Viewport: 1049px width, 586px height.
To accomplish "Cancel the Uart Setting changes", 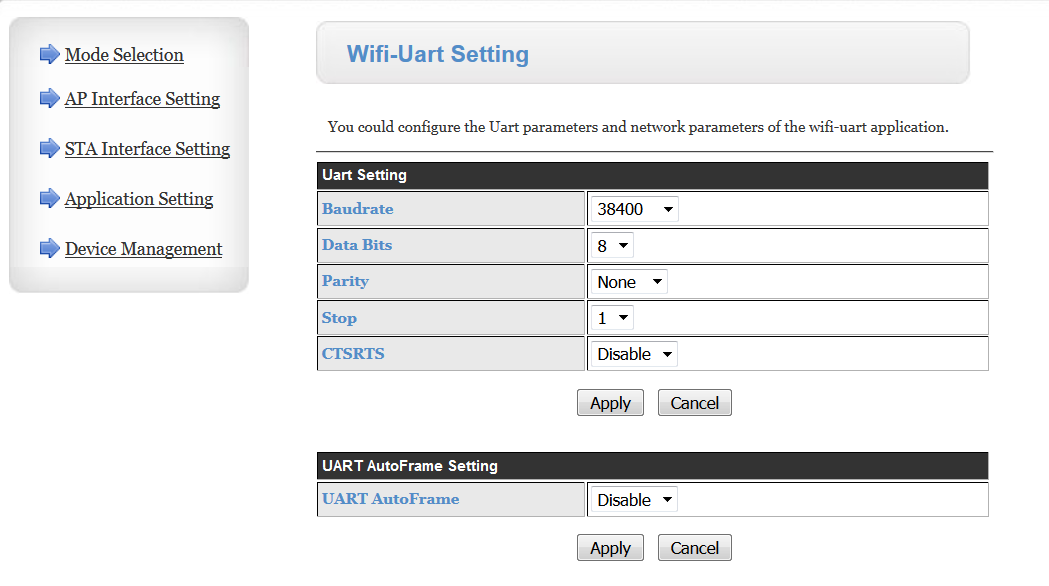I will (694, 403).
